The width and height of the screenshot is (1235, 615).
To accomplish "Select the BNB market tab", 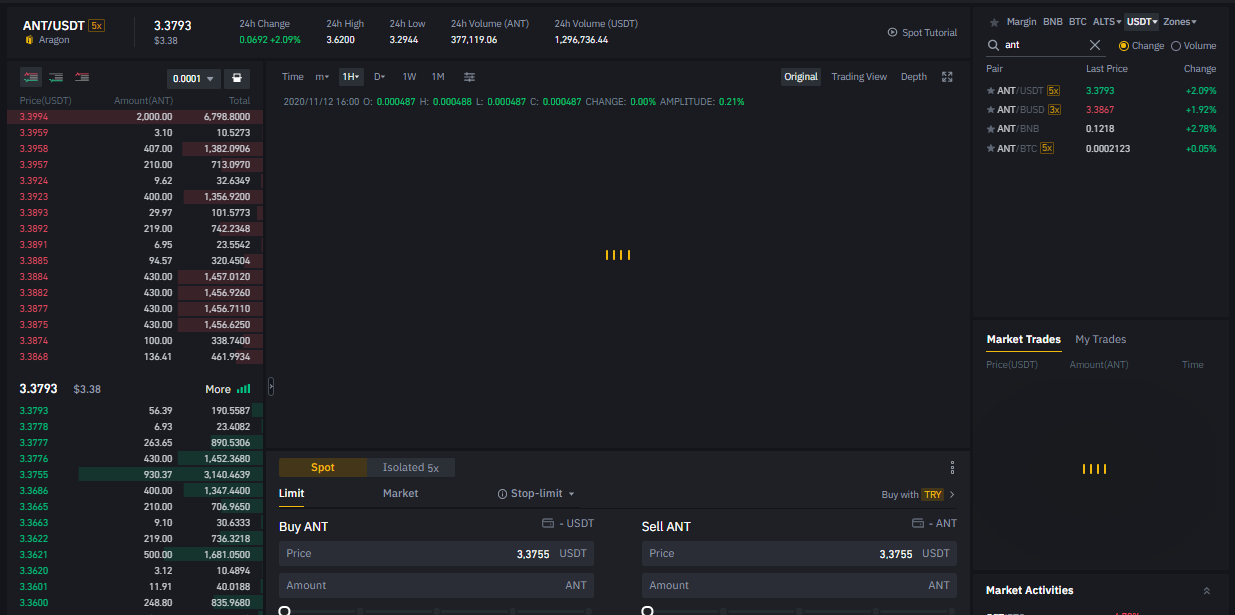I will 1053,22.
